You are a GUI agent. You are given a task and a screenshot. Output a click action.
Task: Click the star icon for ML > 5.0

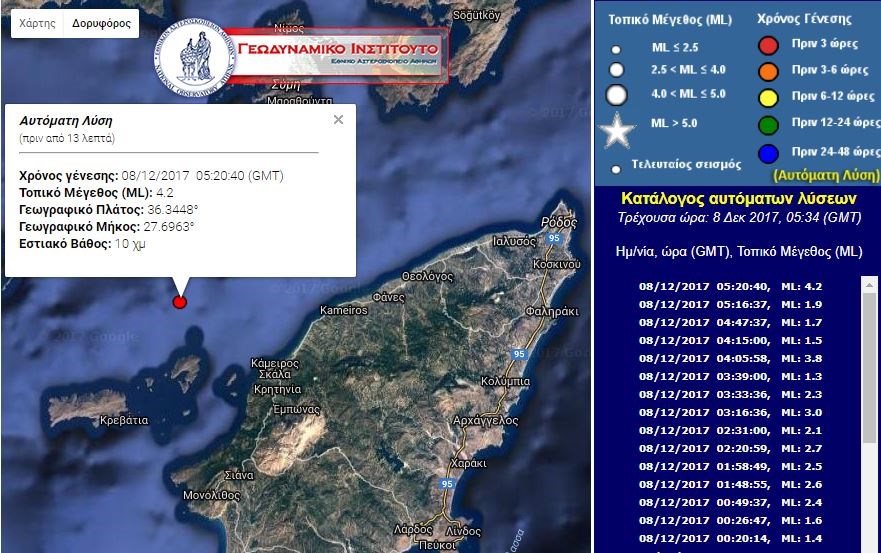617,129
